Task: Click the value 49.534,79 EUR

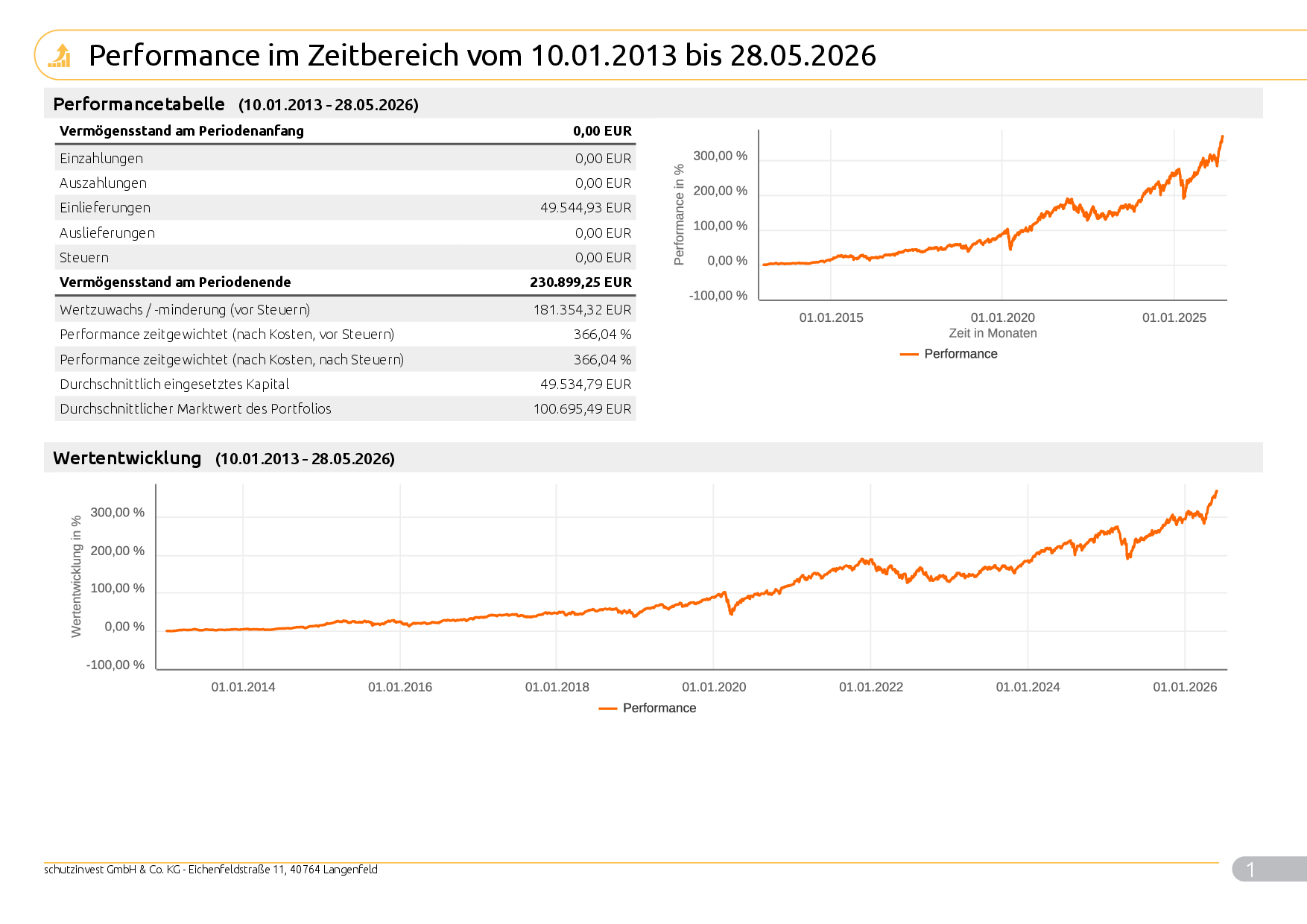Action: [586, 384]
